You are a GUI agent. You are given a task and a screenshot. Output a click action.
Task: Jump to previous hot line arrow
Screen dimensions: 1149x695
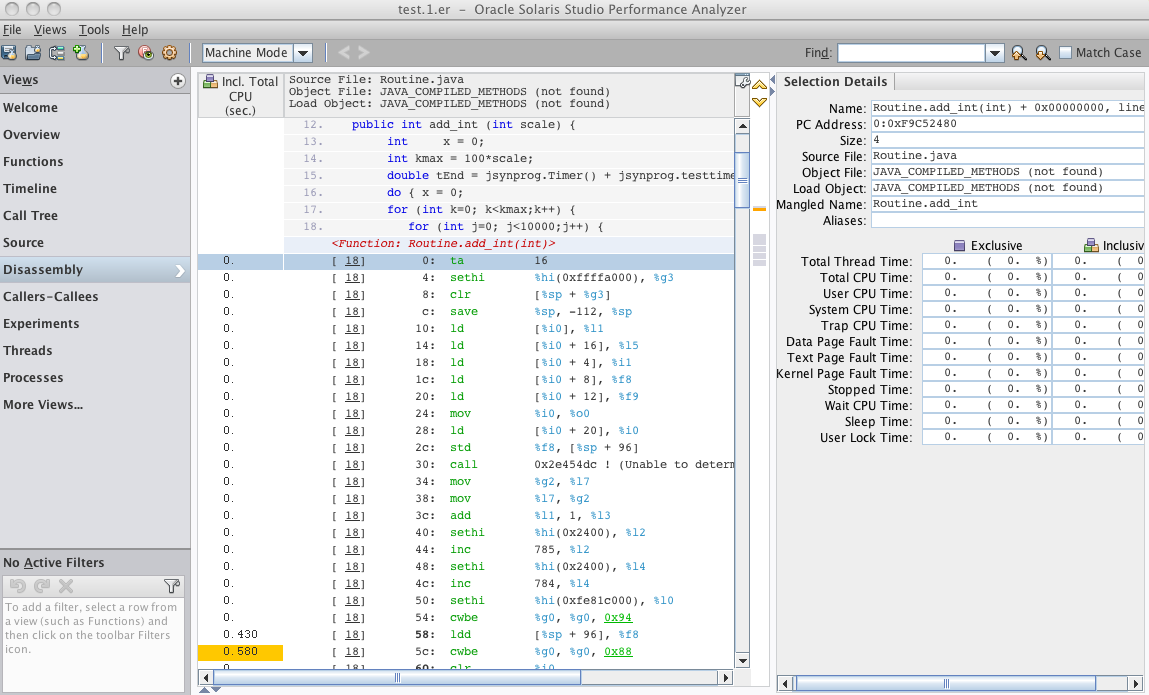(x=759, y=85)
